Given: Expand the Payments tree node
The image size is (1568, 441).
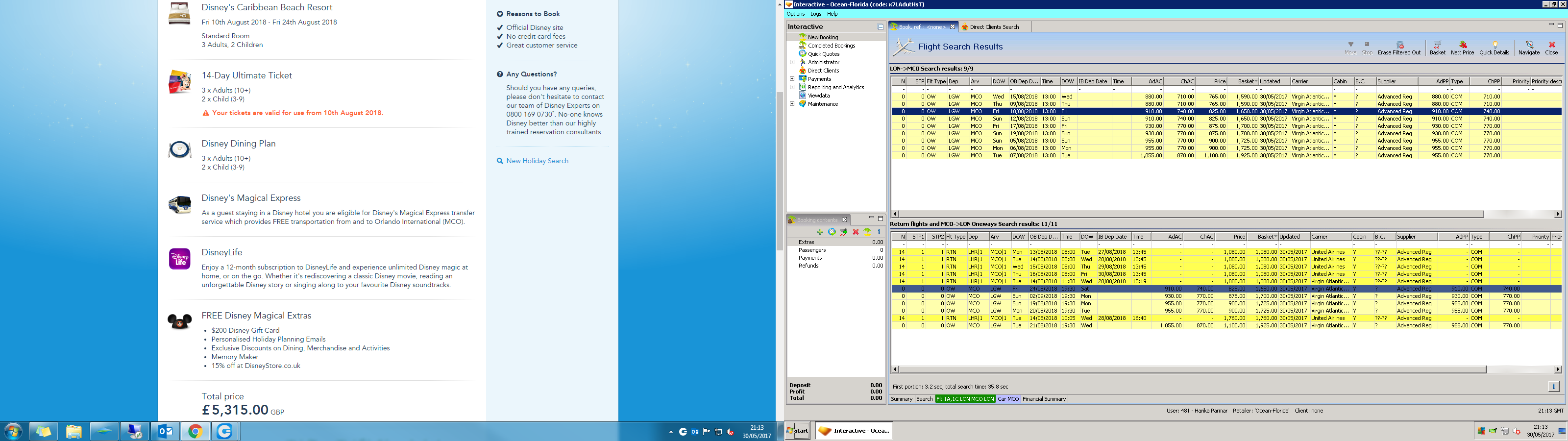Looking at the screenshot, I should click(792, 78).
